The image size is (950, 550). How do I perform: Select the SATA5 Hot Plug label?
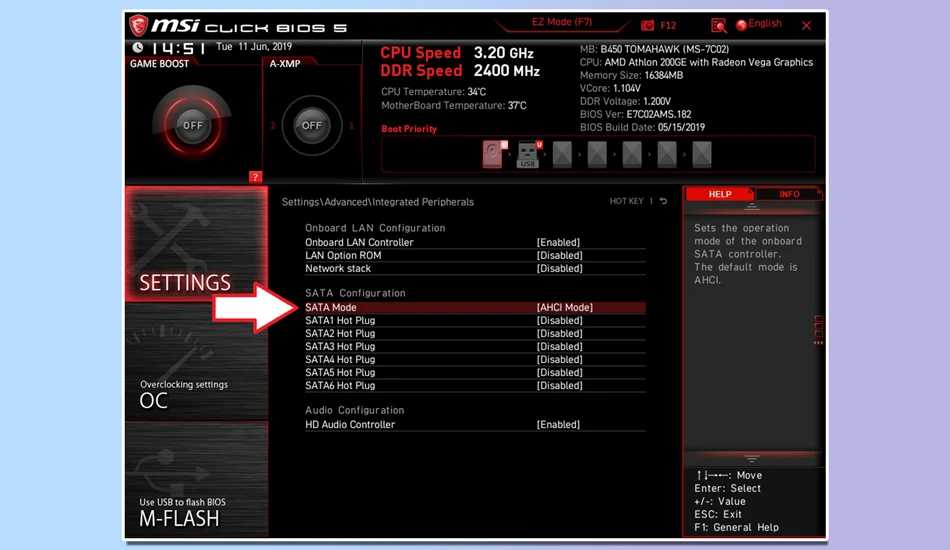coord(340,373)
